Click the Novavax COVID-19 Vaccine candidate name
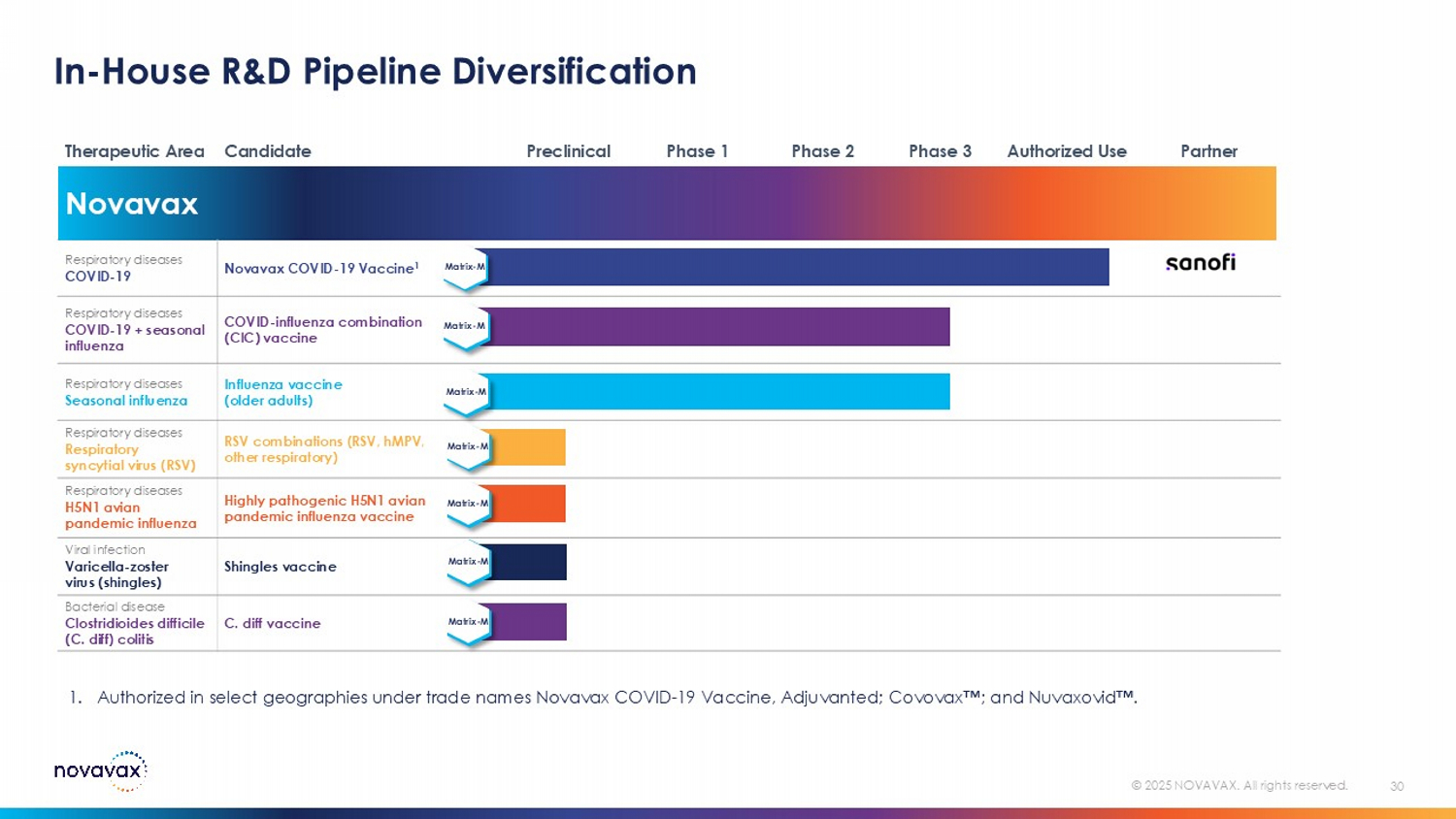Screen dimensions: 1456x819 320,269
